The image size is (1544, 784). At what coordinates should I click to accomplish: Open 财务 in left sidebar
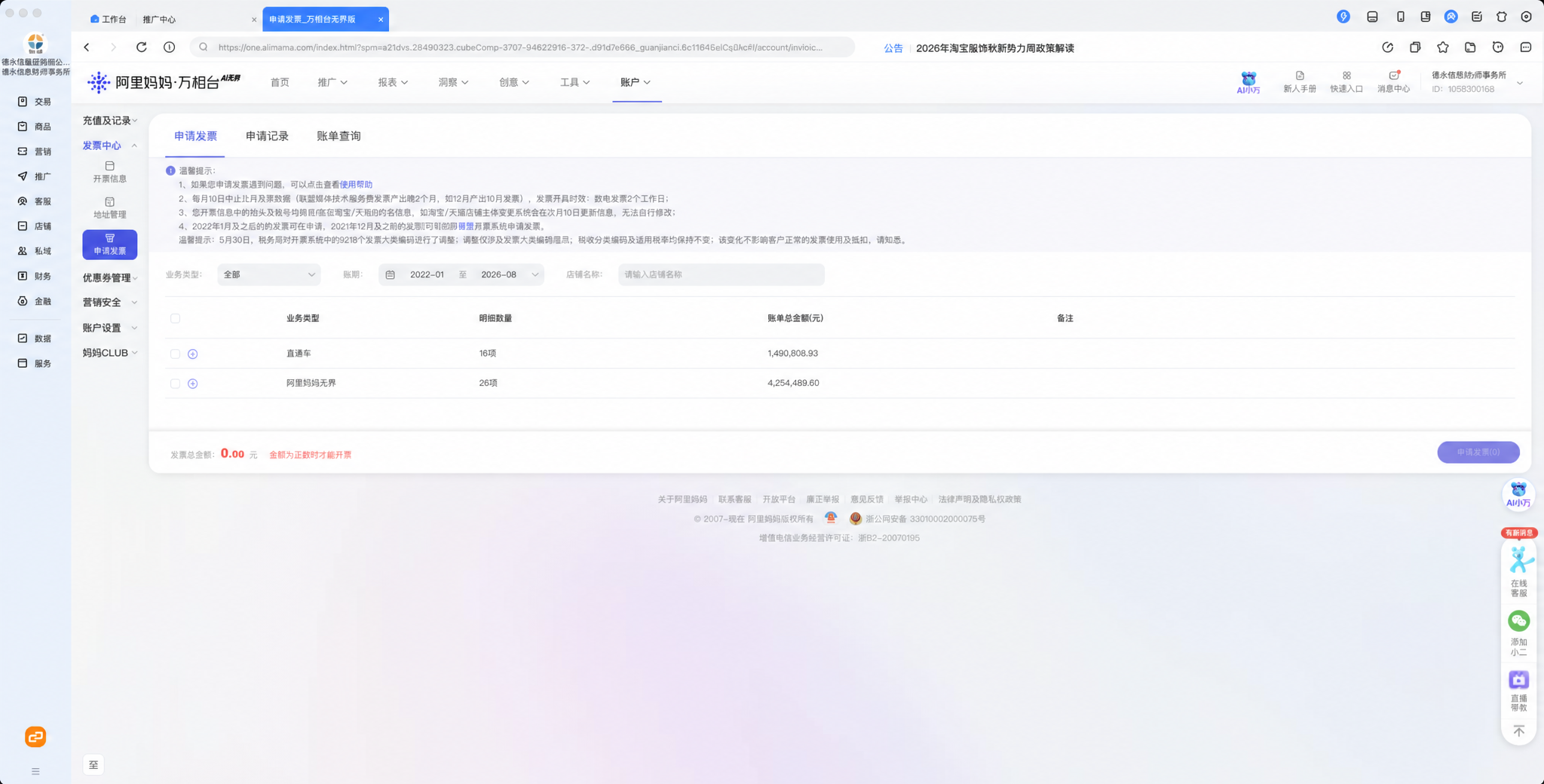click(35, 276)
